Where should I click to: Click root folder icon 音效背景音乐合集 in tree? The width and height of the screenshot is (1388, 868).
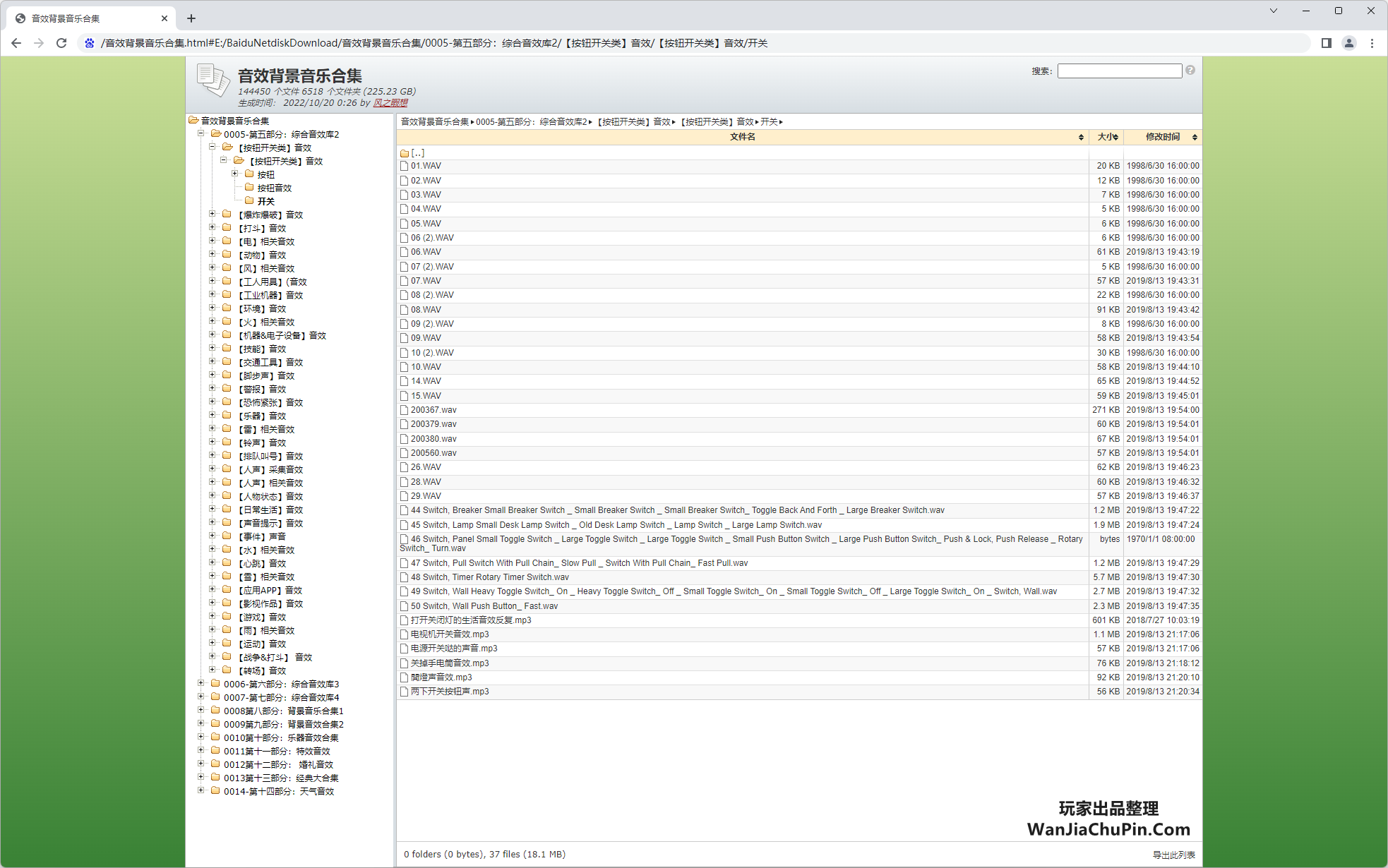coord(193,120)
